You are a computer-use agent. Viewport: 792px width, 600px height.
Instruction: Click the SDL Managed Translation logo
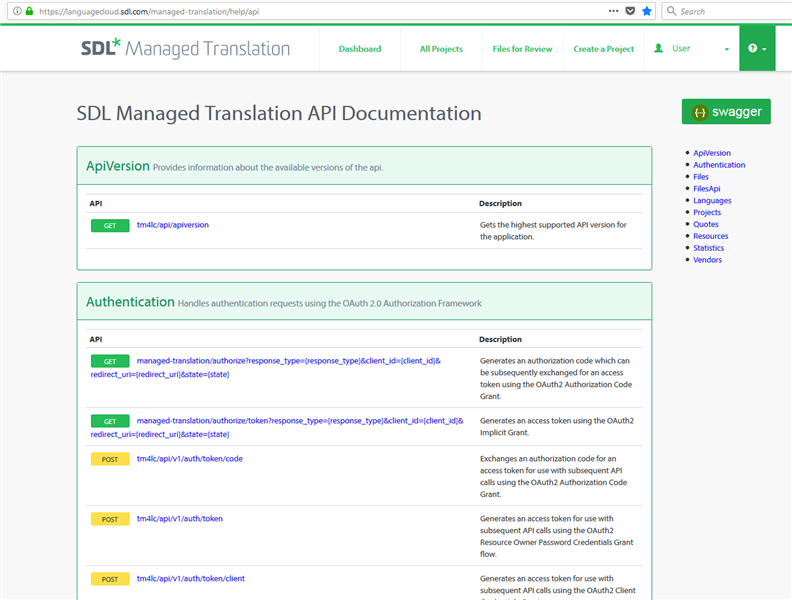click(185, 48)
